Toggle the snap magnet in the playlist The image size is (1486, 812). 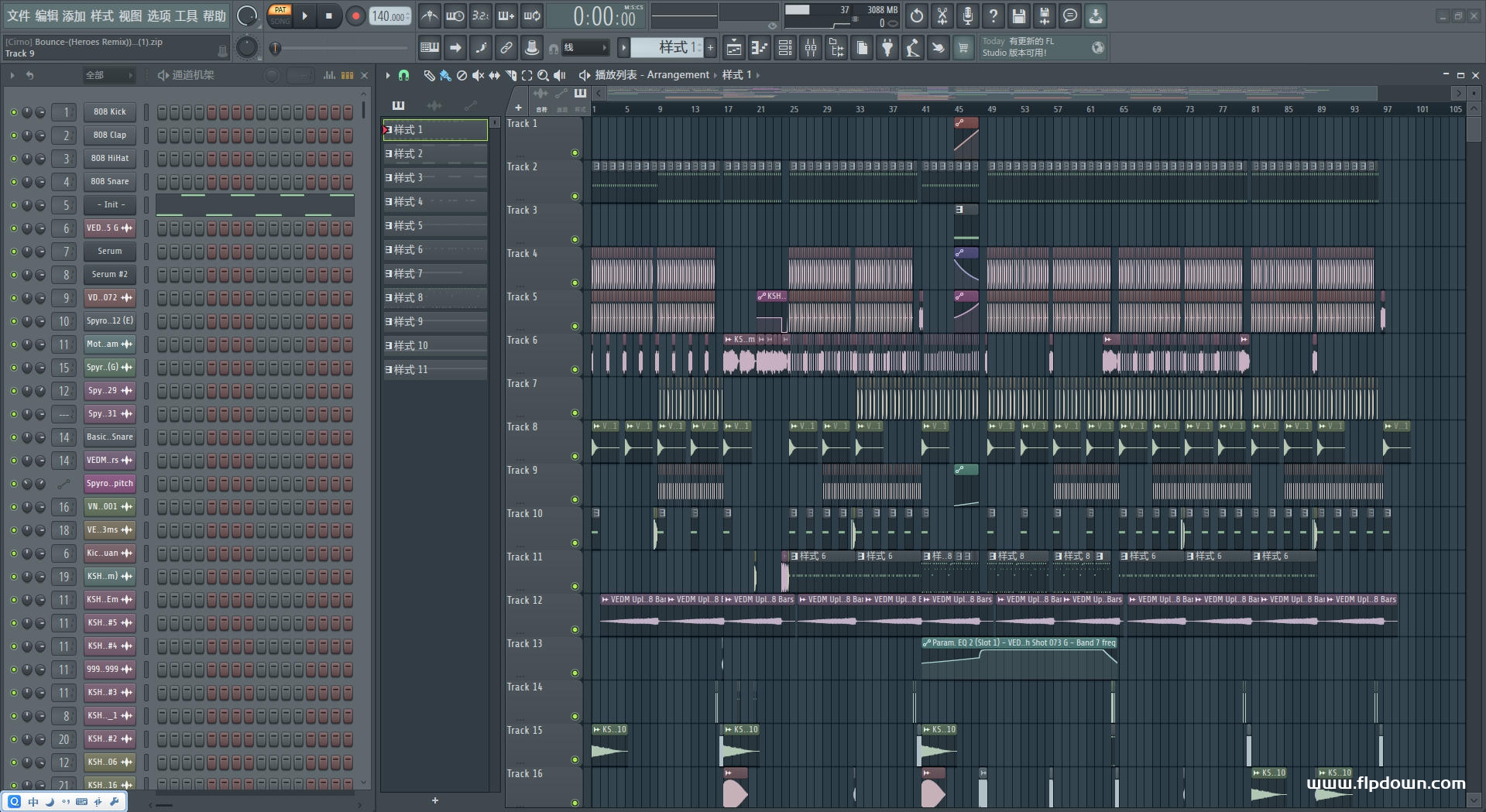[403, 75]
